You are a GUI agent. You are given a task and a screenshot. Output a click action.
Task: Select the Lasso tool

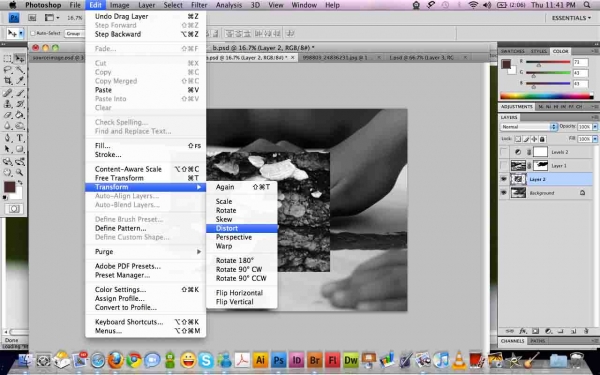click(8, 70)
